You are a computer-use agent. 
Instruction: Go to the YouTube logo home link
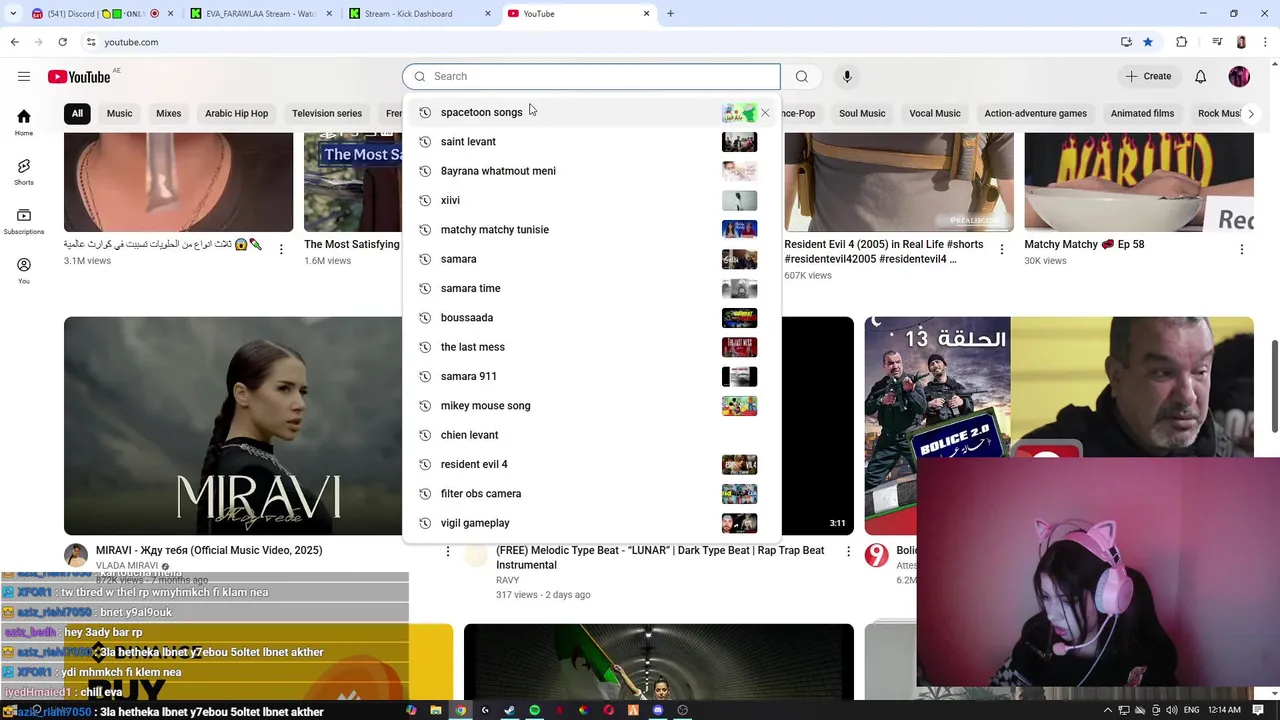[x=79, y=77]
